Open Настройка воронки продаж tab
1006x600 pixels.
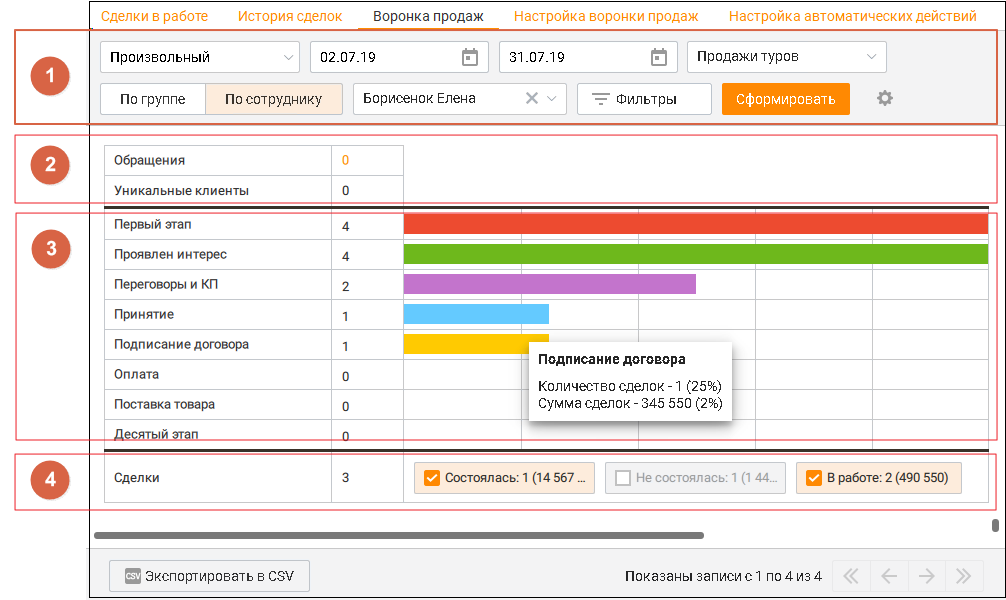tap(606, 16)
